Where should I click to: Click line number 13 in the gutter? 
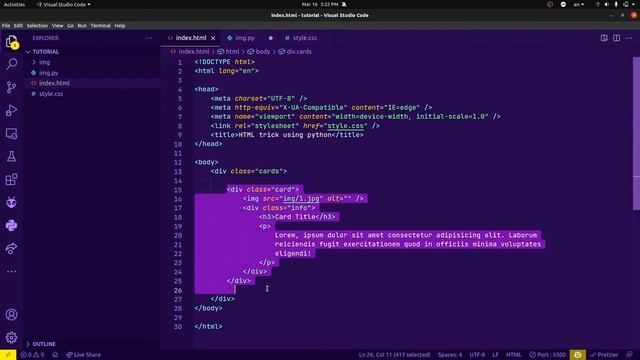(178, 171)
